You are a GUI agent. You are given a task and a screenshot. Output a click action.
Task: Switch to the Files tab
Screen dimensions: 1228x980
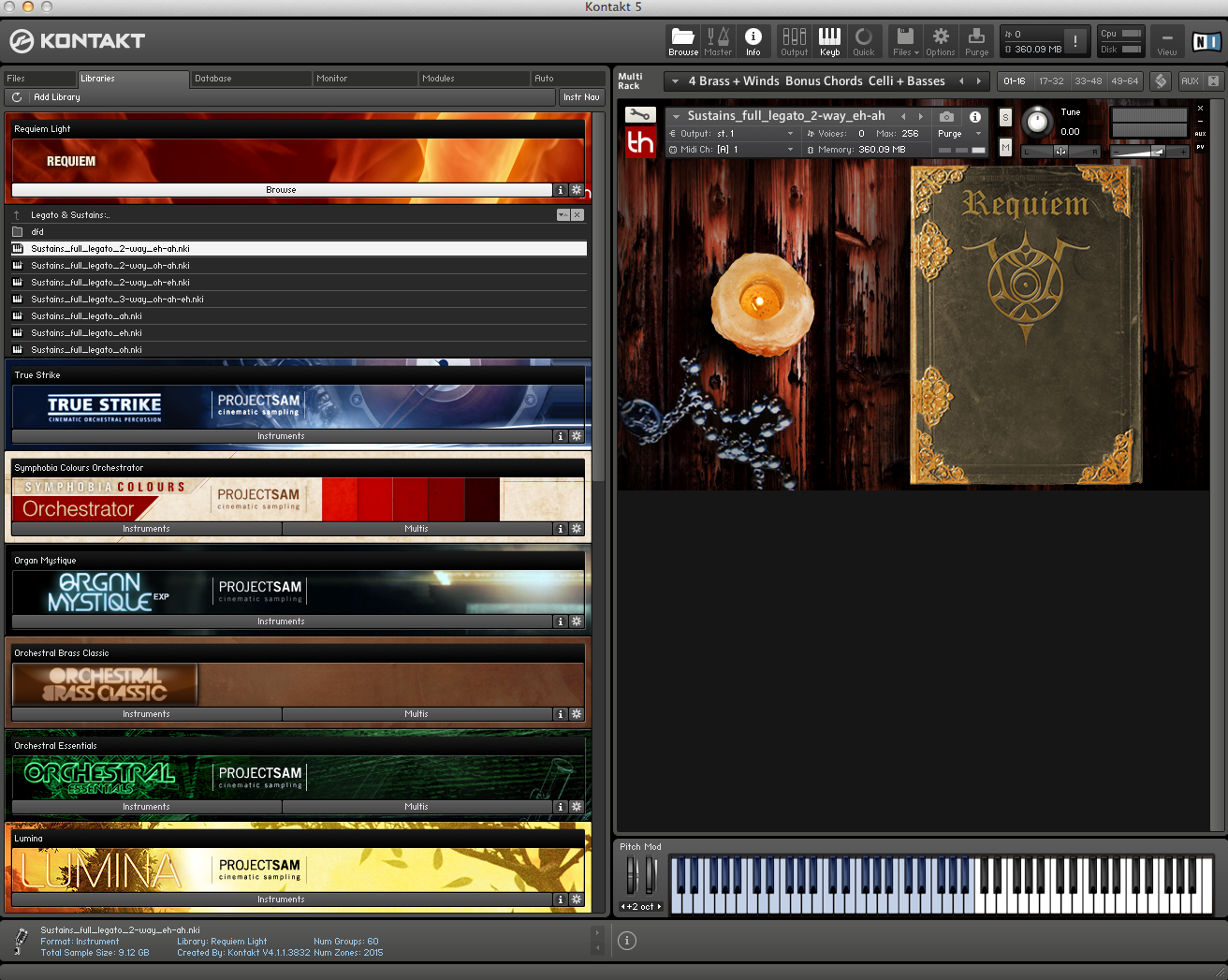39,79
